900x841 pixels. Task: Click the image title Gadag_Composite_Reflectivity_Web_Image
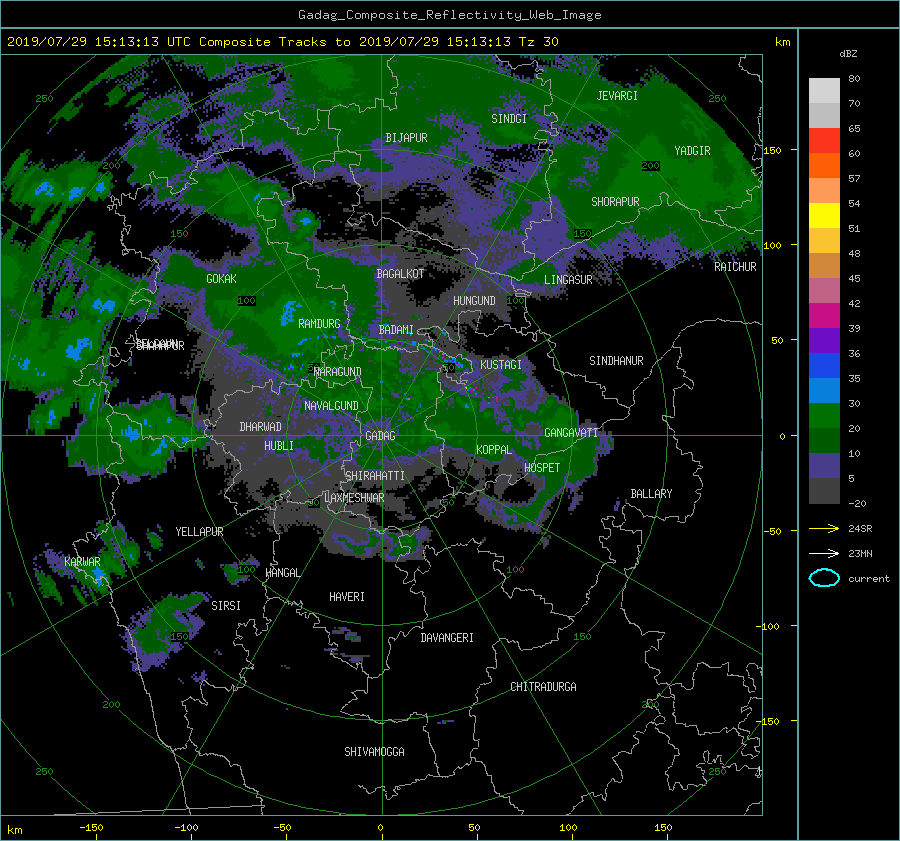coord(449,15)
